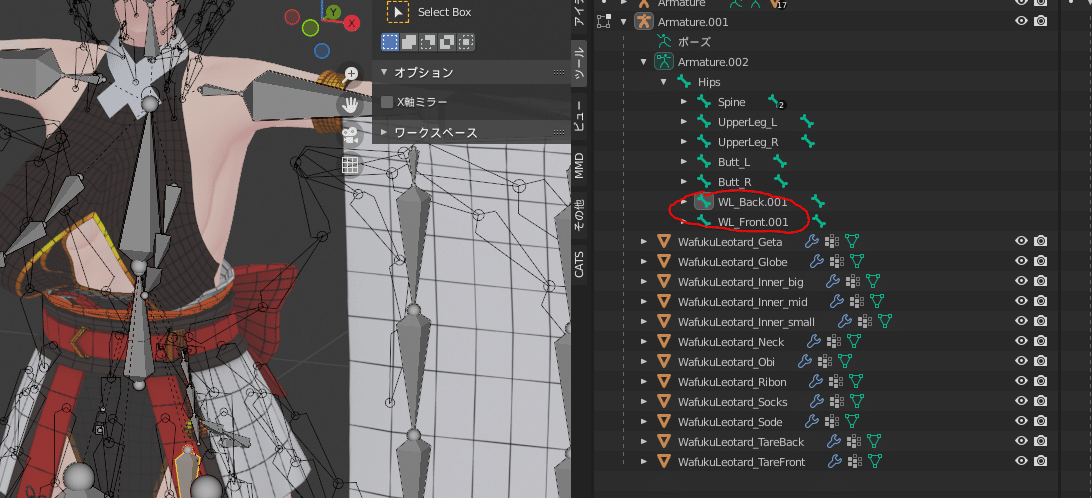Image resolution: width=1092 pixels, height=498 pixels.
Task: Choose the Intersect selection mode icon
Action: [466, 42]
